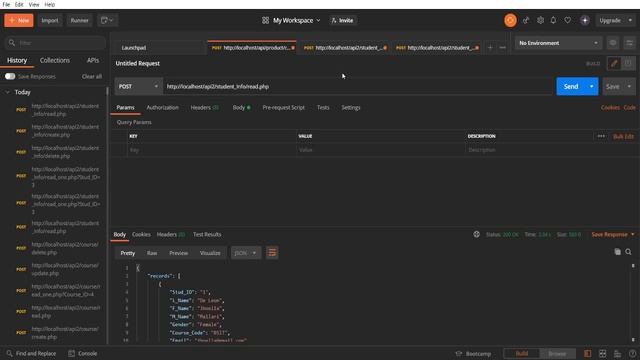Click the blue Send button
This screenshot has height=360, width=640.
[571, 87]
